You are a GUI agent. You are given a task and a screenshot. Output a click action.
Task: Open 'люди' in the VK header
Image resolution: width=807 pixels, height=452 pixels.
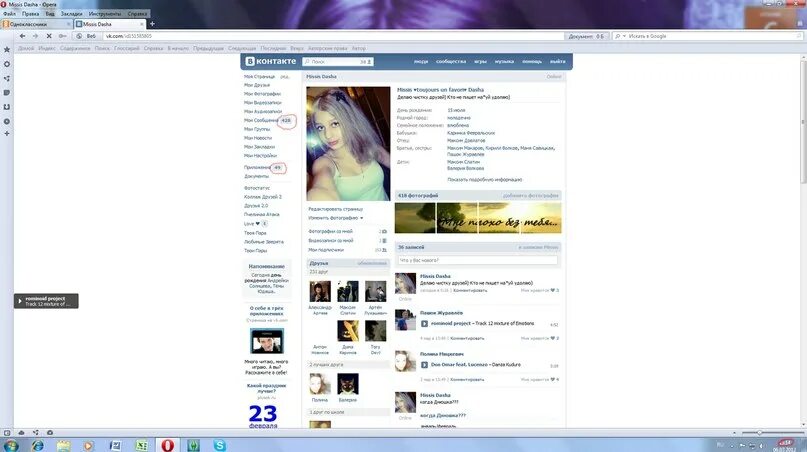click(x=421, y=61)
